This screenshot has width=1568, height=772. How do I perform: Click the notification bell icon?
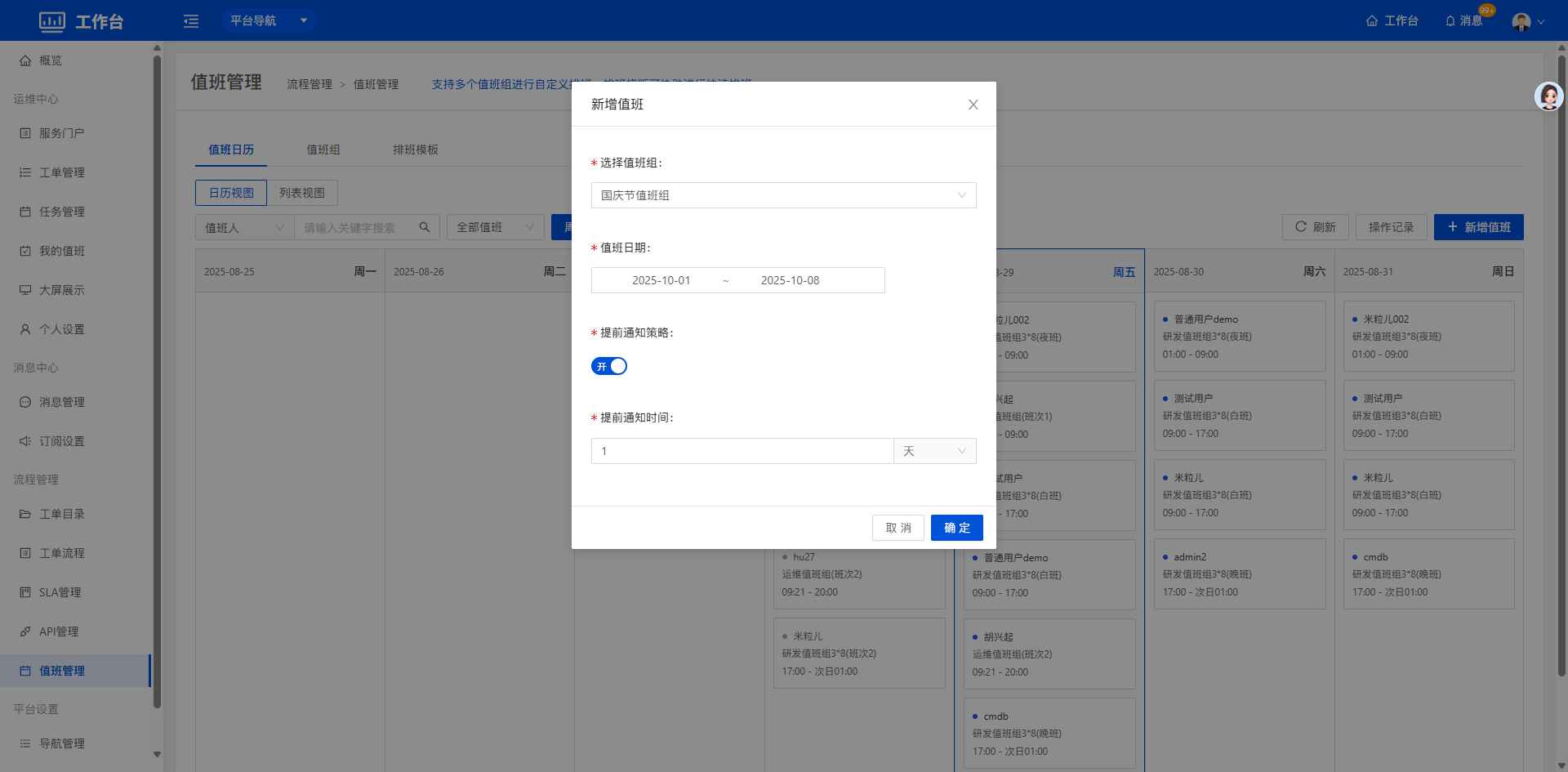coord(1450,21)
